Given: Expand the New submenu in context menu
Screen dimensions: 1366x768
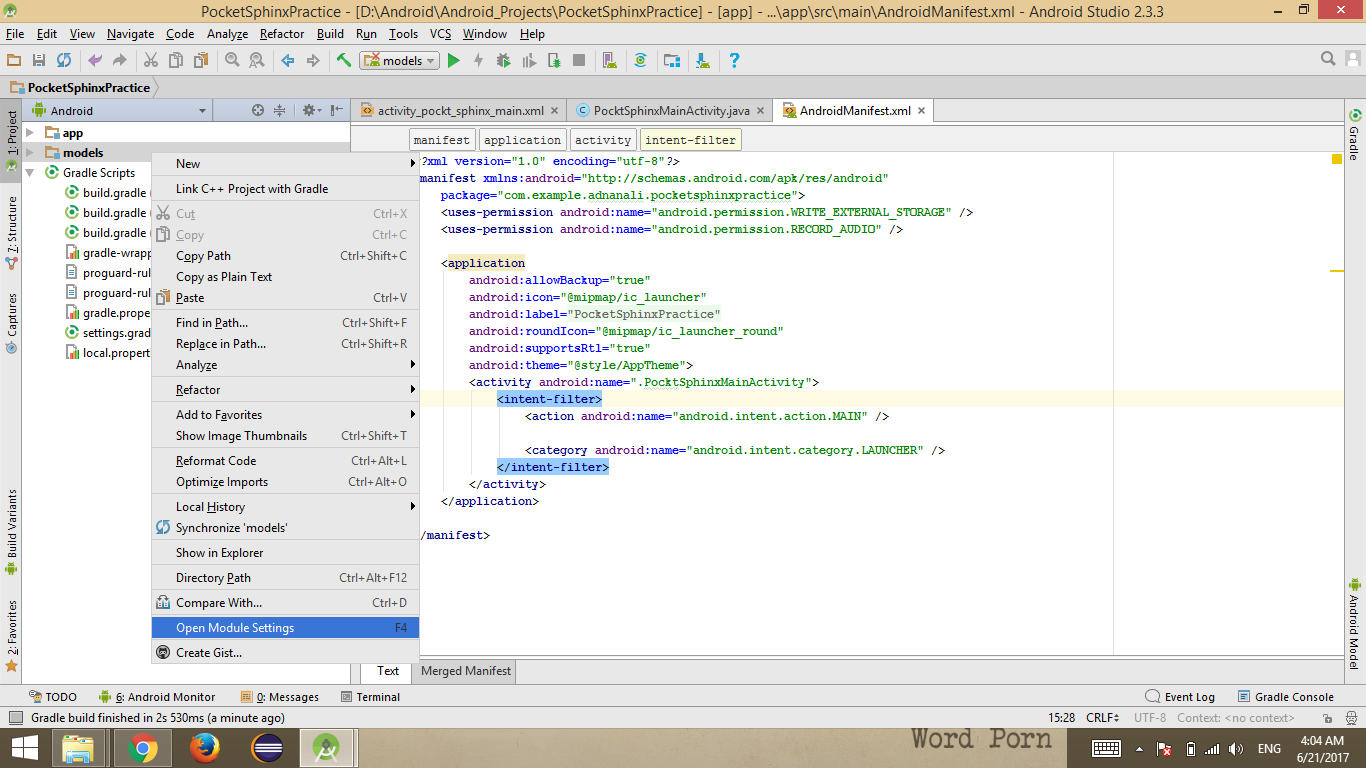Looking at the screenshot, I should 285,164.
